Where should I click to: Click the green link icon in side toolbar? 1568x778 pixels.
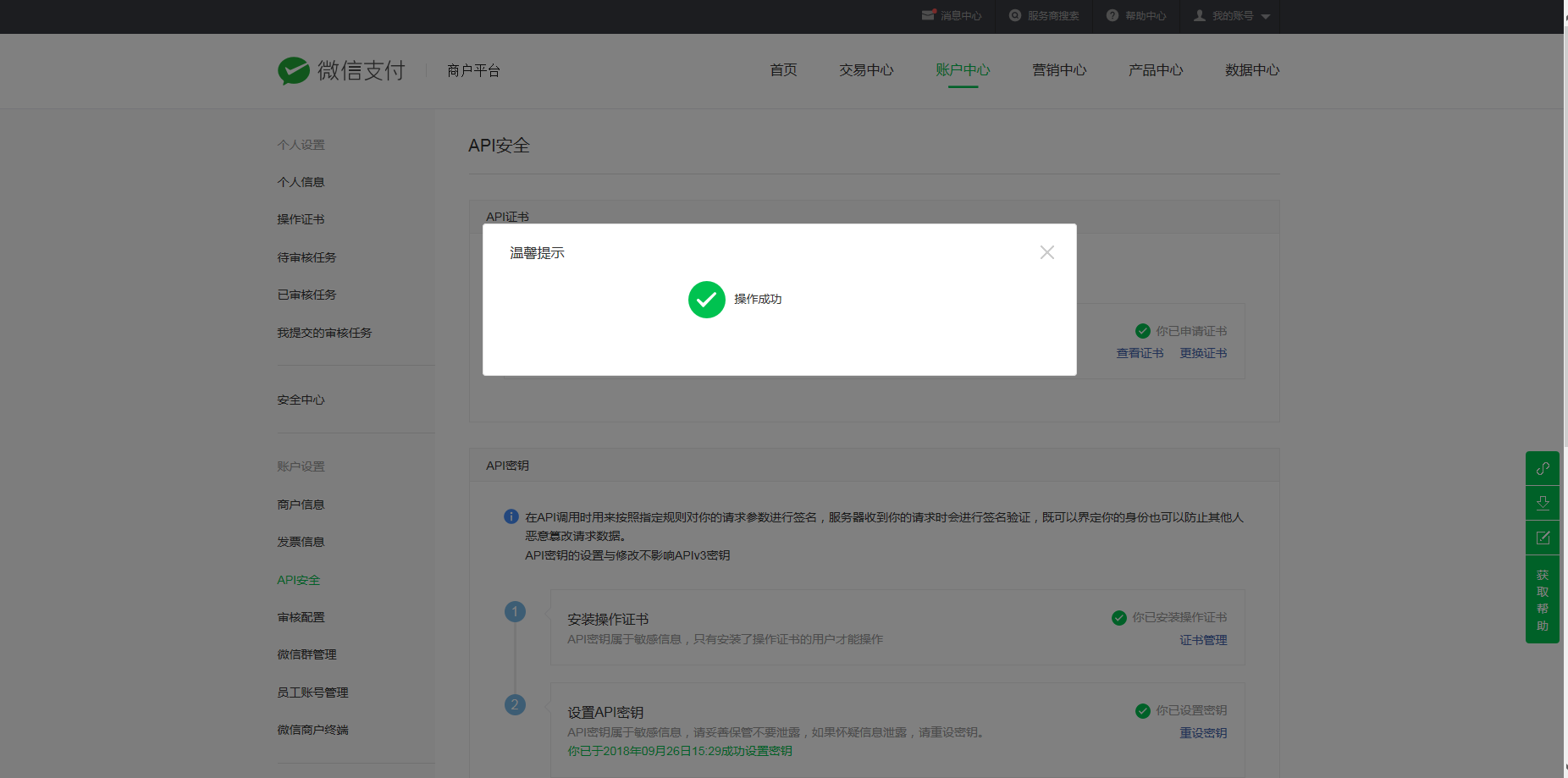(x=1543, y=468)
